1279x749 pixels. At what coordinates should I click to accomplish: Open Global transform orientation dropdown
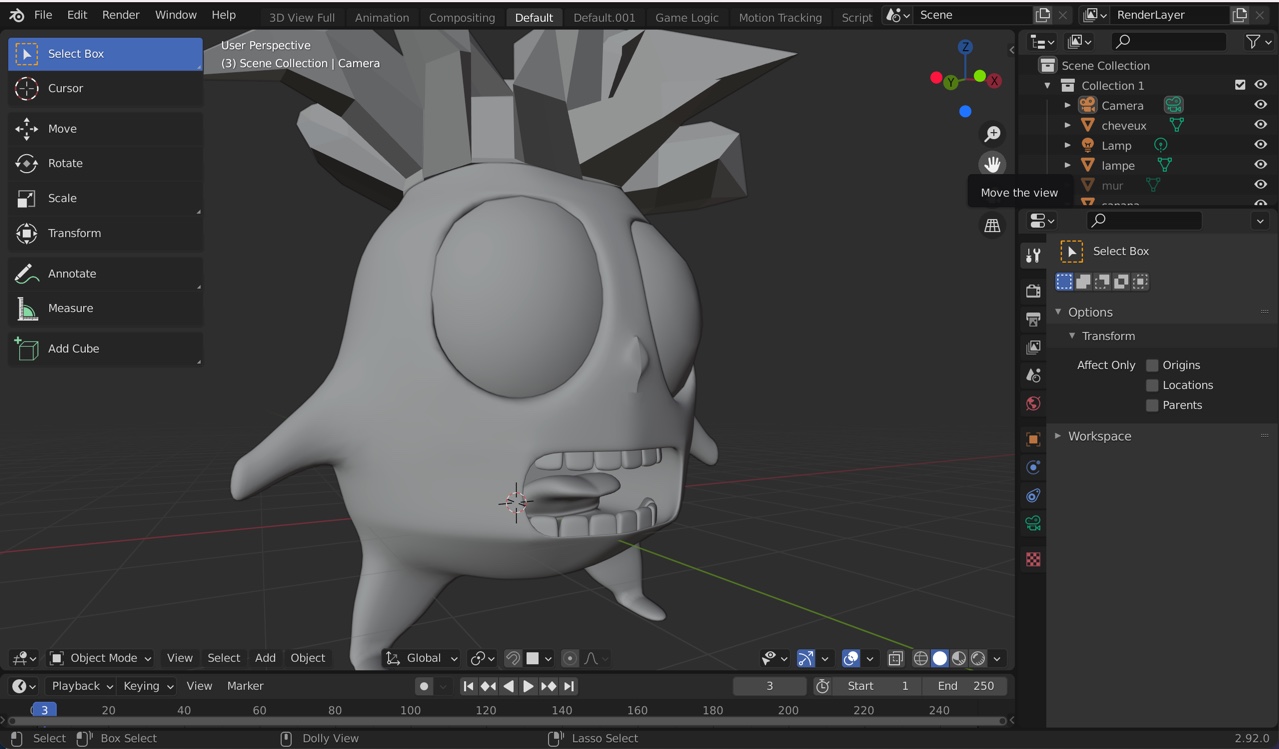[x=422, y=658]
